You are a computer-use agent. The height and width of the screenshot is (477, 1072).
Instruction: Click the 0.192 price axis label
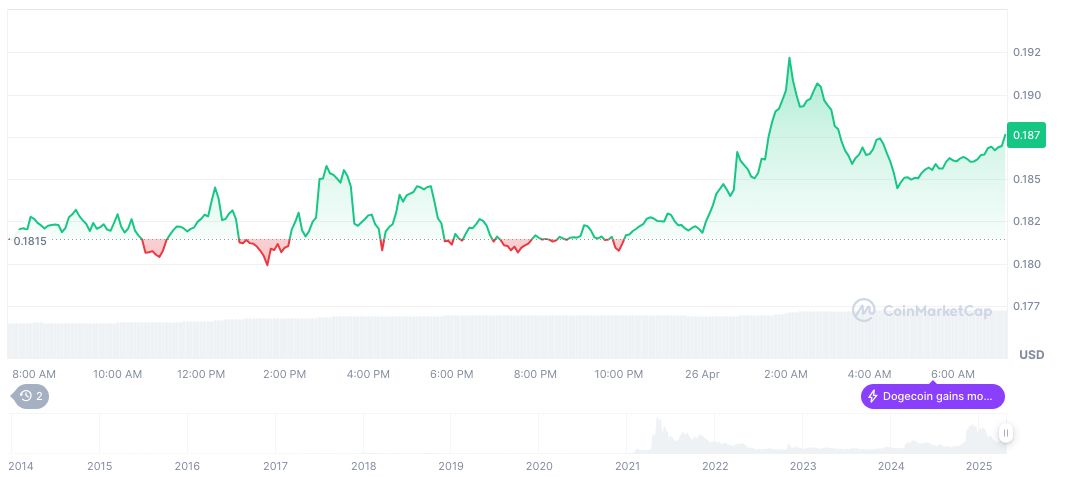[x=1026, y=53]
